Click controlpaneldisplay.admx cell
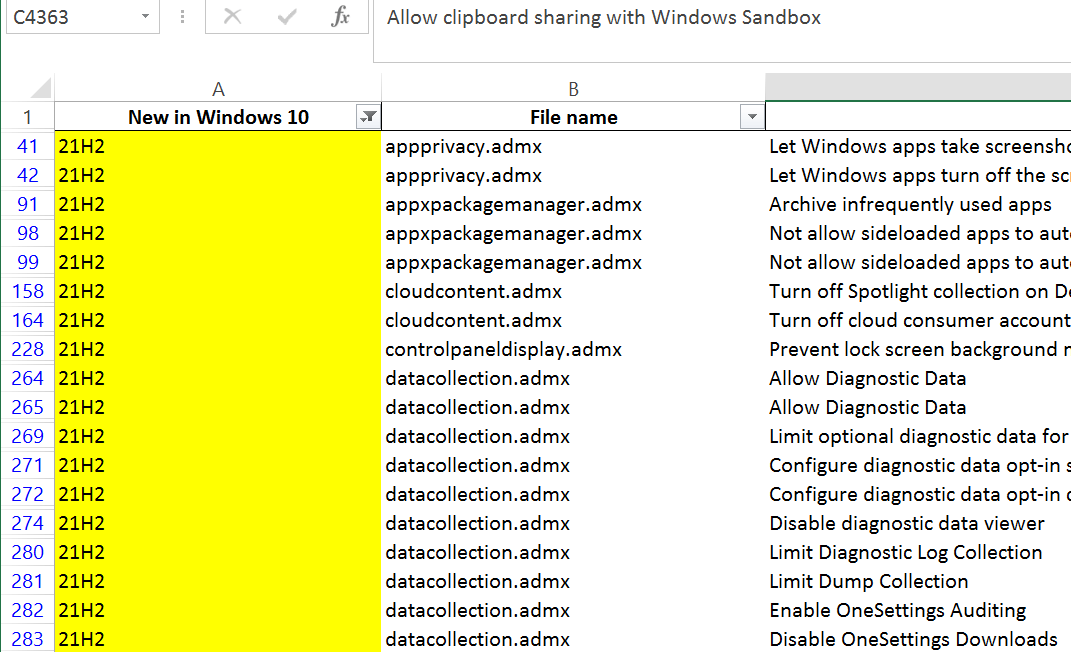1071x652 pixels. [x=573, y=349]
